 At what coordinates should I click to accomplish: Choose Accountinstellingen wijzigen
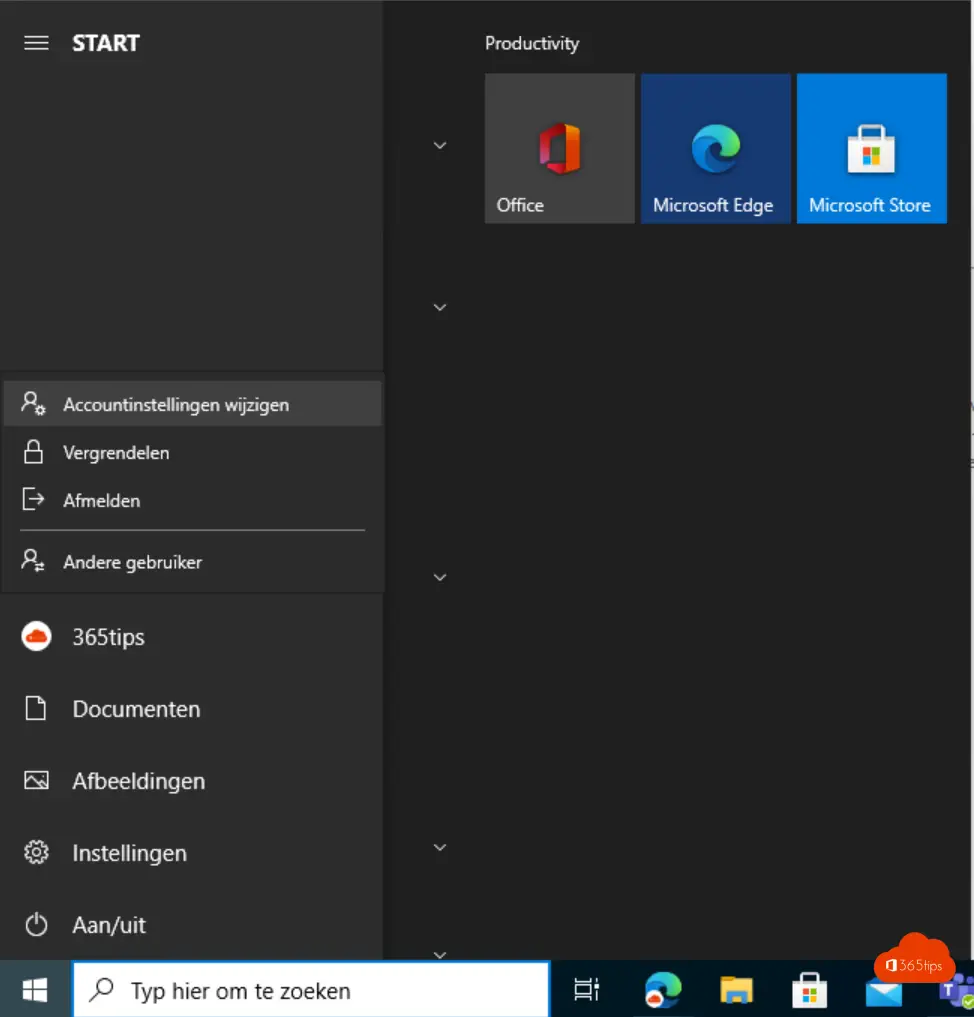point(193,404)
